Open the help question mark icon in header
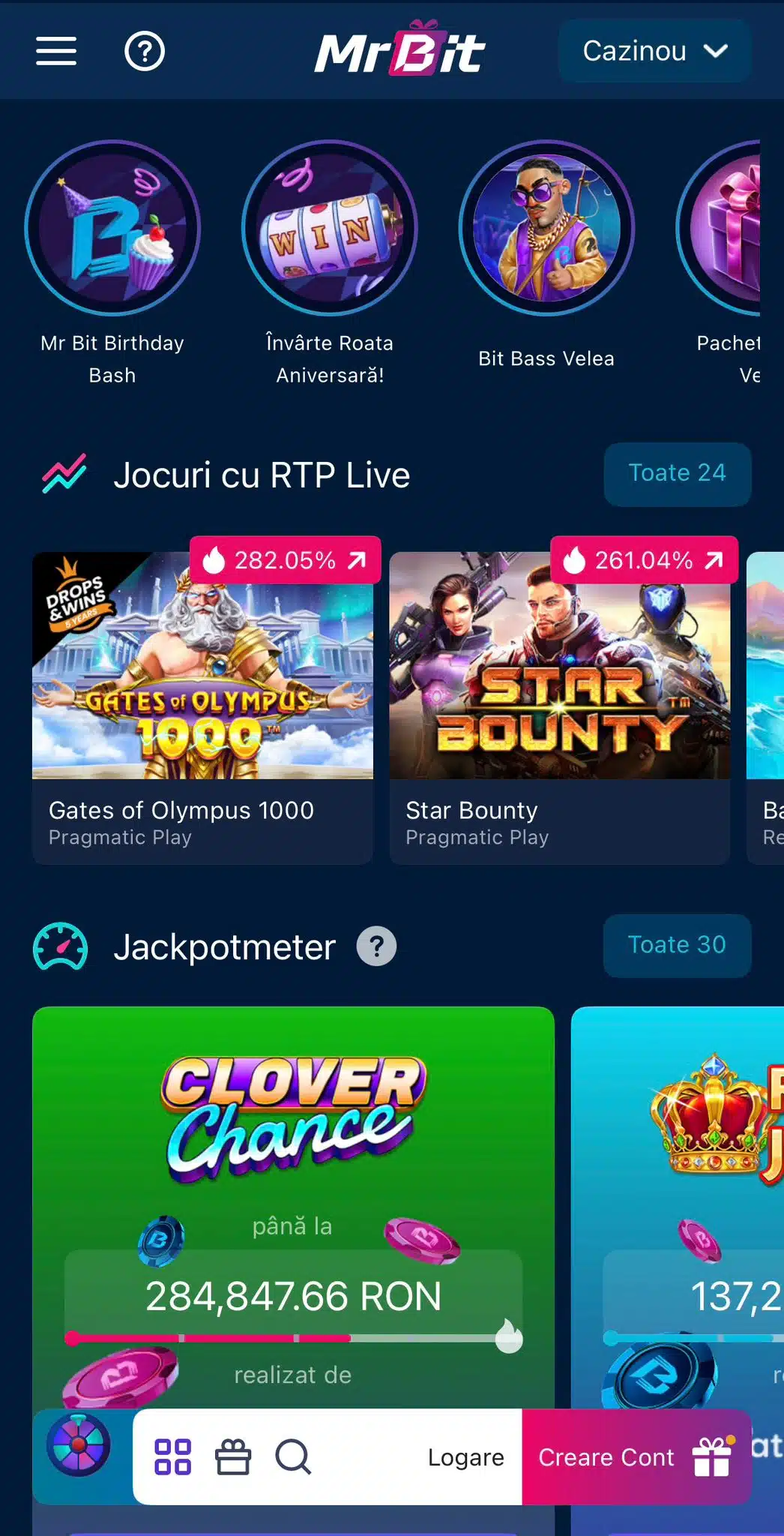Image resolution: width=784 pixels, height=1536 pixels. [145, 51]
